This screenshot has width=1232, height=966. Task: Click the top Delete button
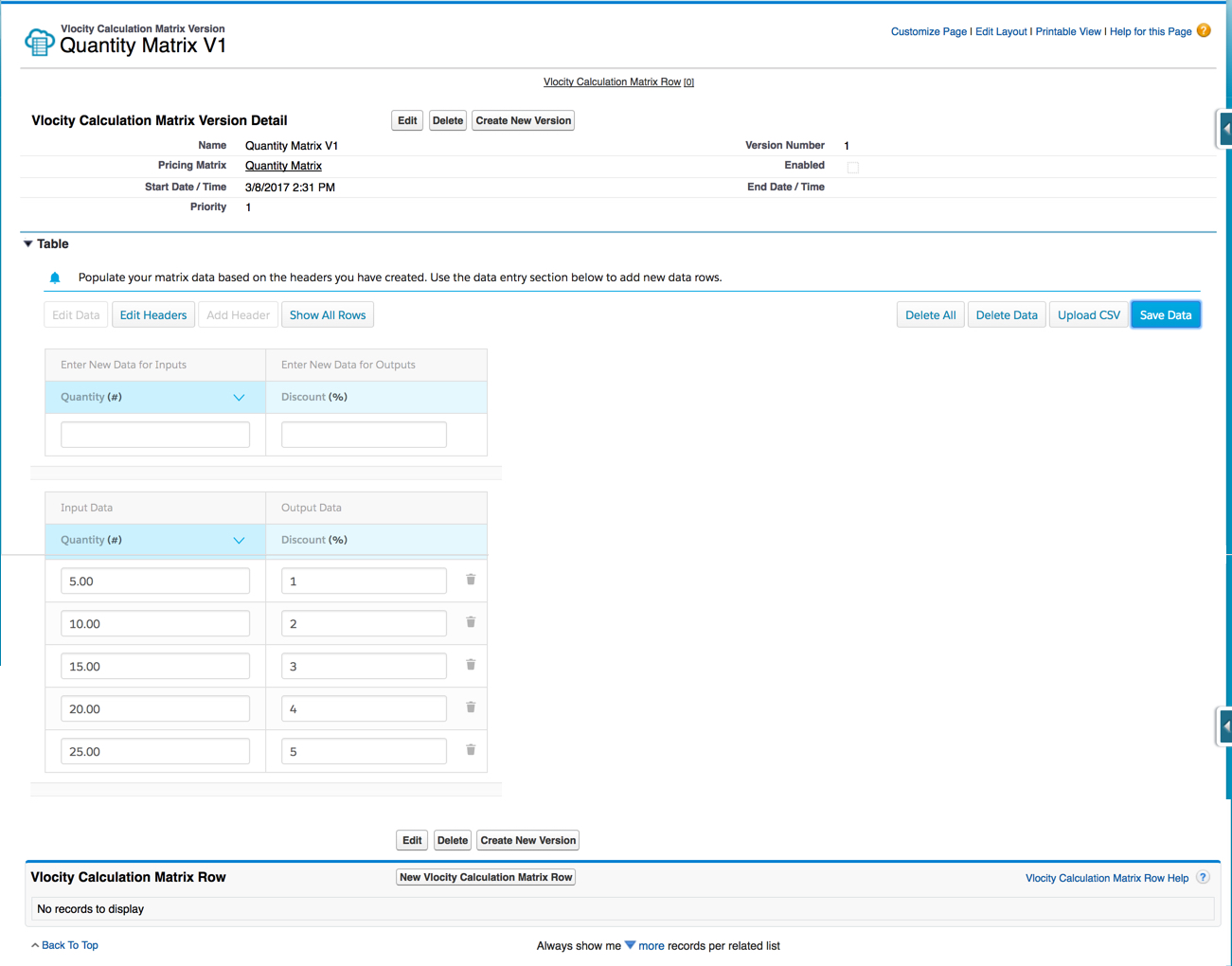tap(448, 120)
